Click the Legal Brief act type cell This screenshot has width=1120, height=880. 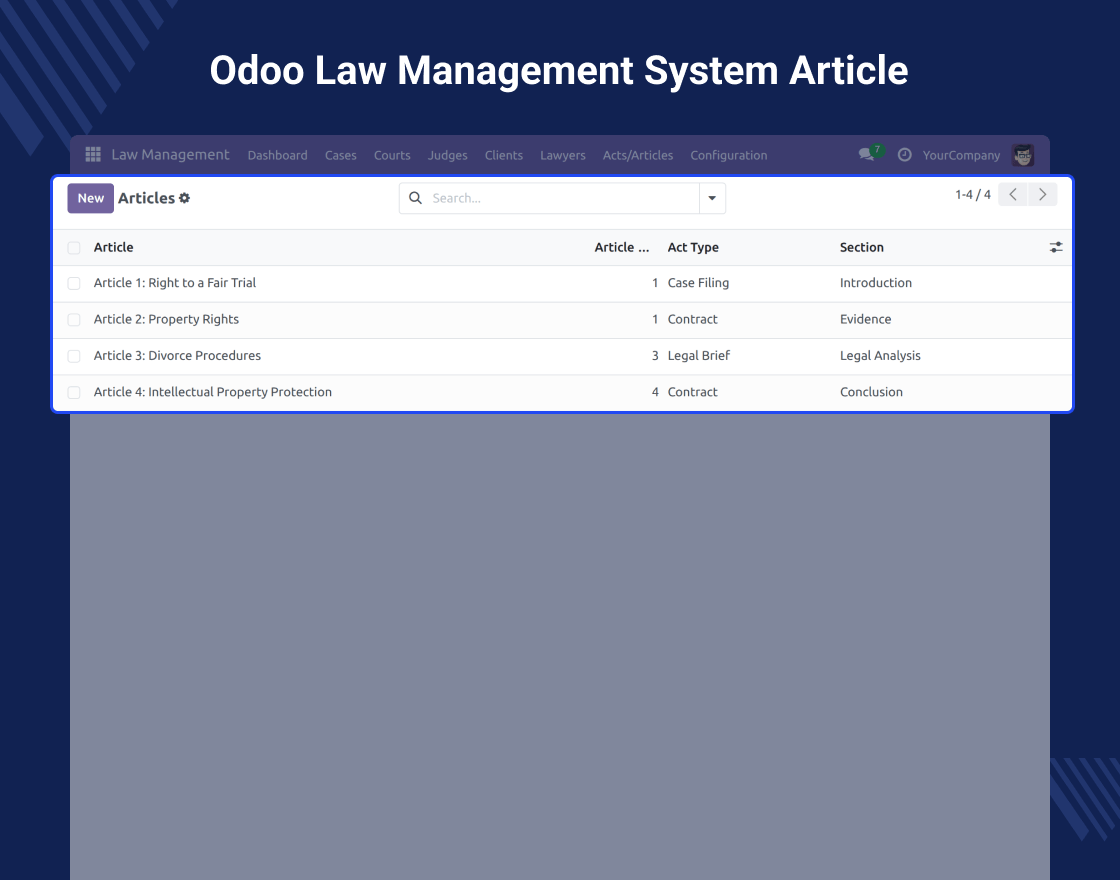[699, 356]
